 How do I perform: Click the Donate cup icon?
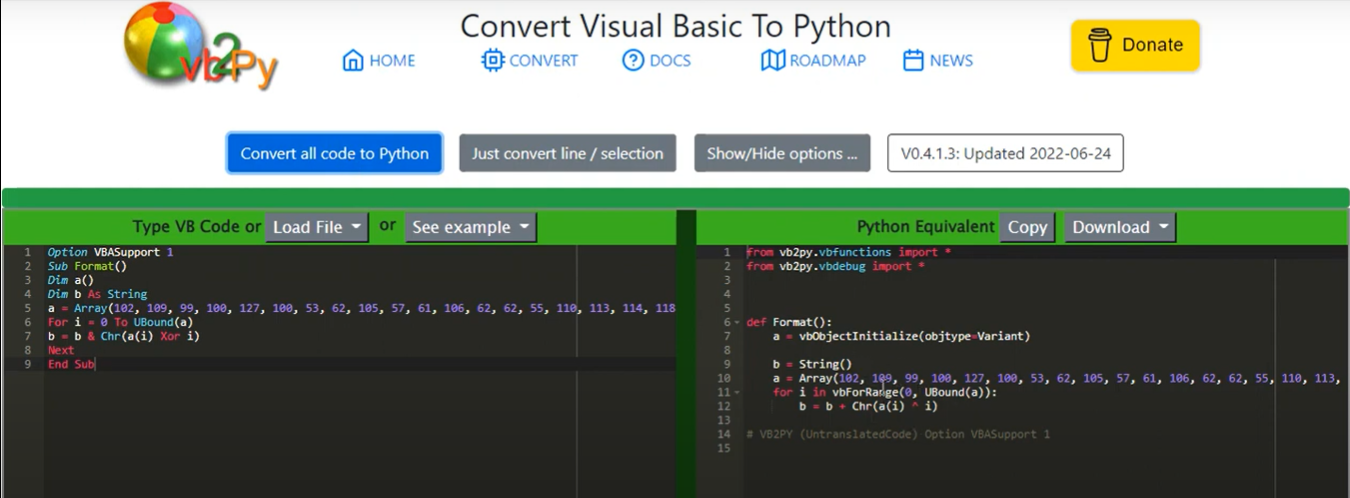coord(1100,45)
